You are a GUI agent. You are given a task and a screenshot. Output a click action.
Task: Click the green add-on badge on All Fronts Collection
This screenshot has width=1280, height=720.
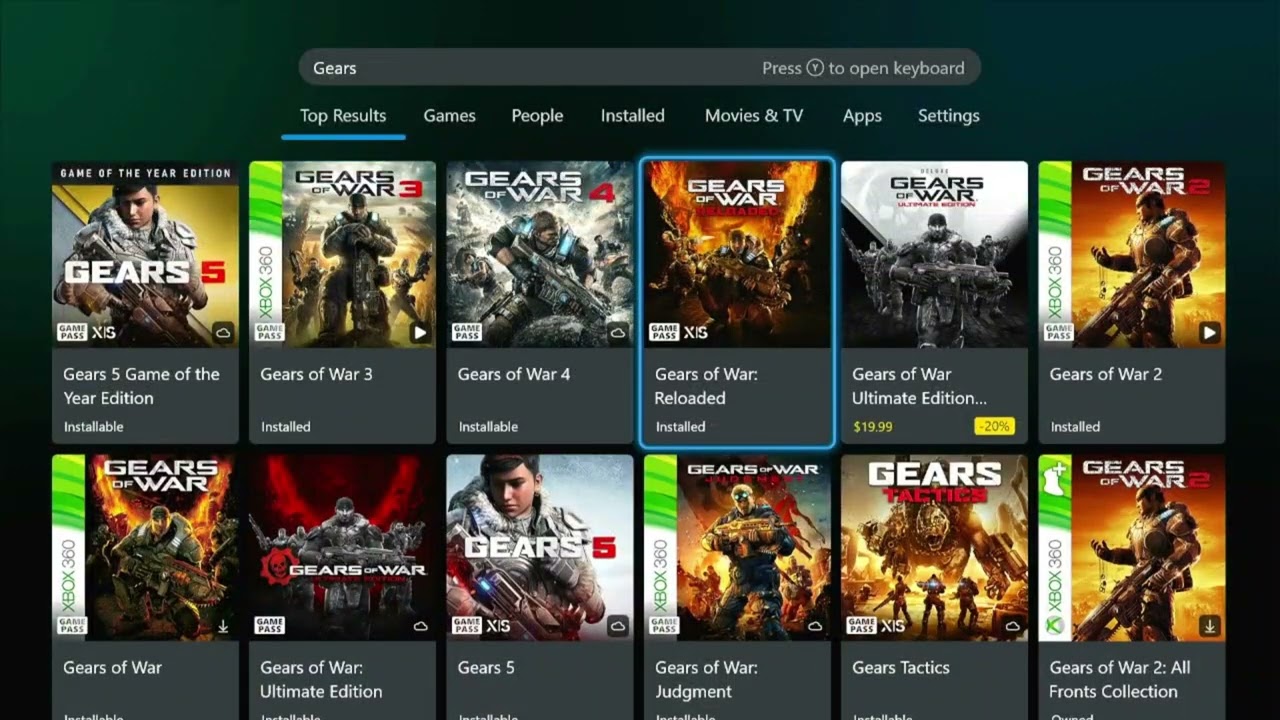(x=1054, y=478)
